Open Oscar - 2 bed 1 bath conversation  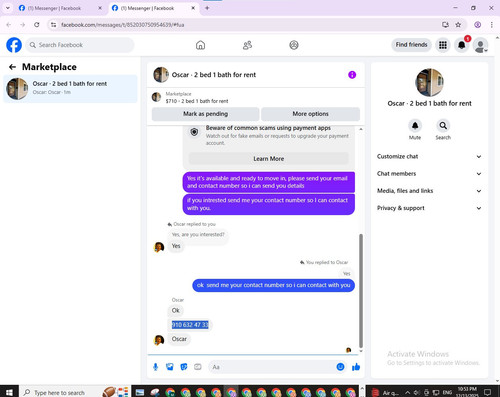(70, 89)
